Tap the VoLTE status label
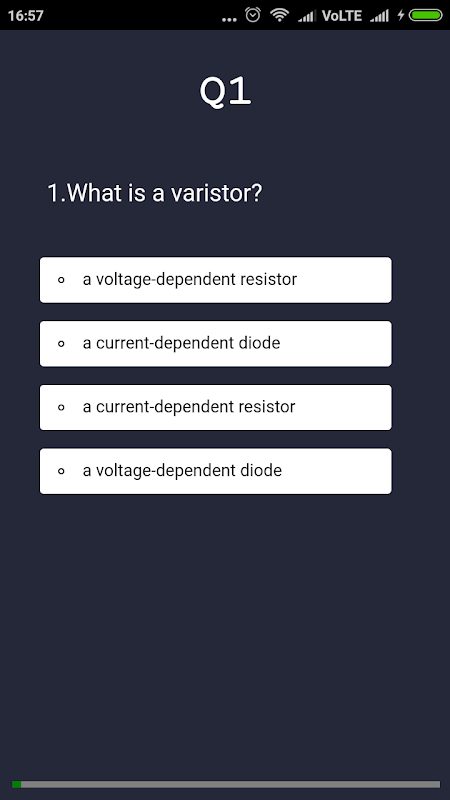This screenshot has height=800, width=450. click(x=342, y=16)
